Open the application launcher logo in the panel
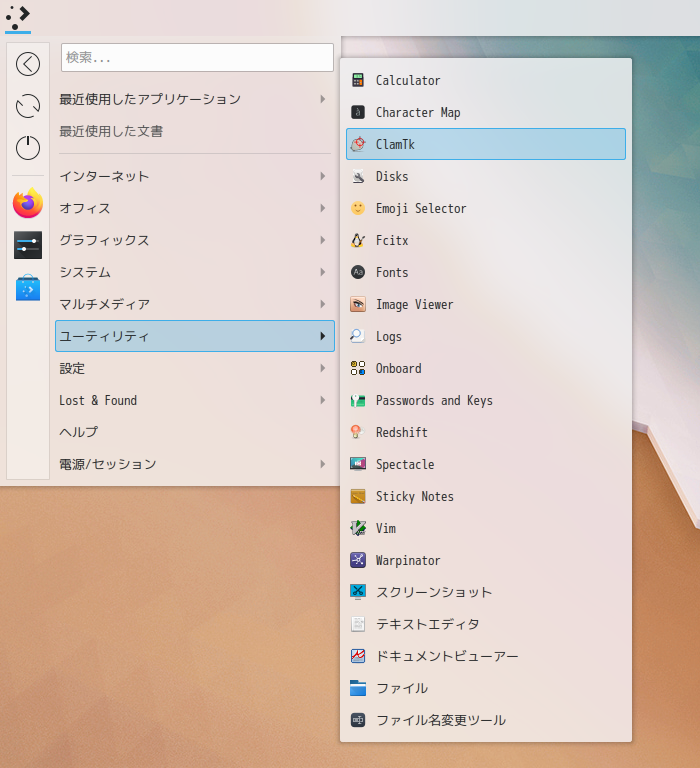The height and width of the screenshot is (768, 700). 18,18
